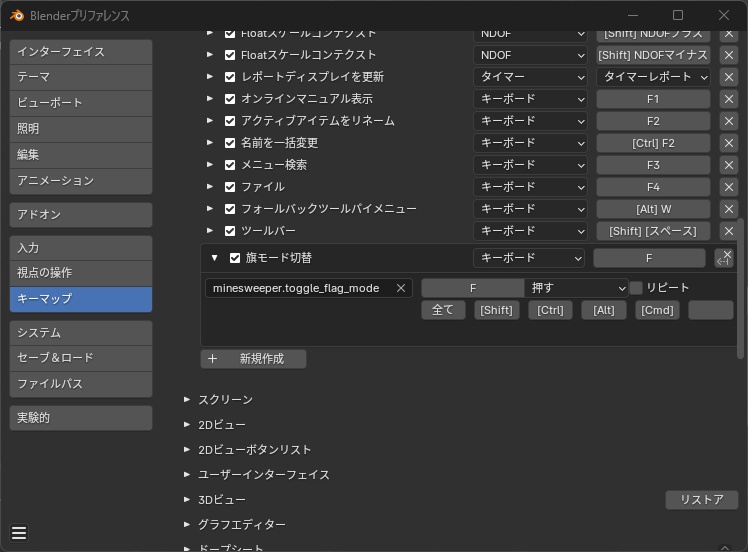The height and width of the screenshot is (552, 748).
Task: Clear the minesweeper.toggle_flag_mode operator field
Action: click(401, 288)
